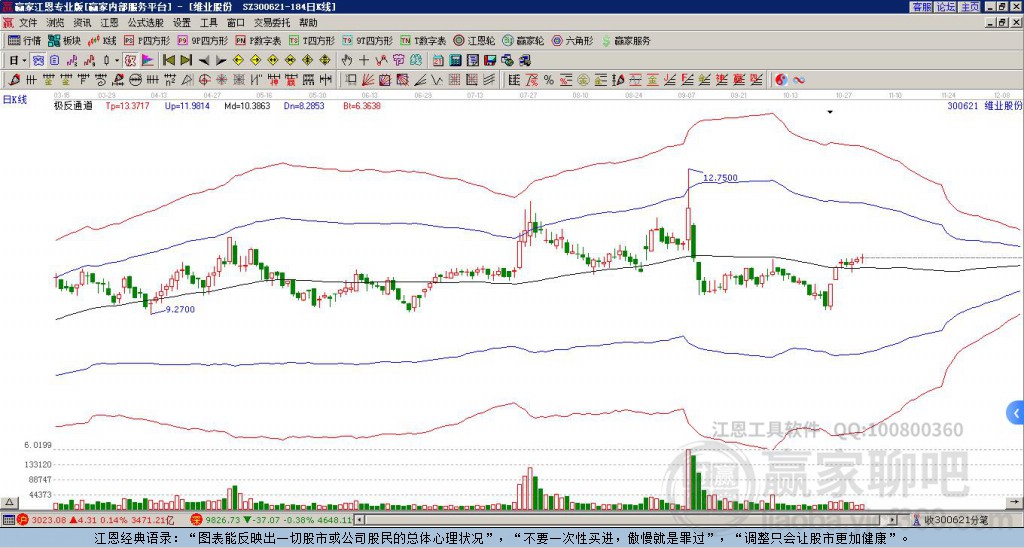Click the black right arrow icon
Viewport: 1024px width, 548px height.
coord(221,60)
